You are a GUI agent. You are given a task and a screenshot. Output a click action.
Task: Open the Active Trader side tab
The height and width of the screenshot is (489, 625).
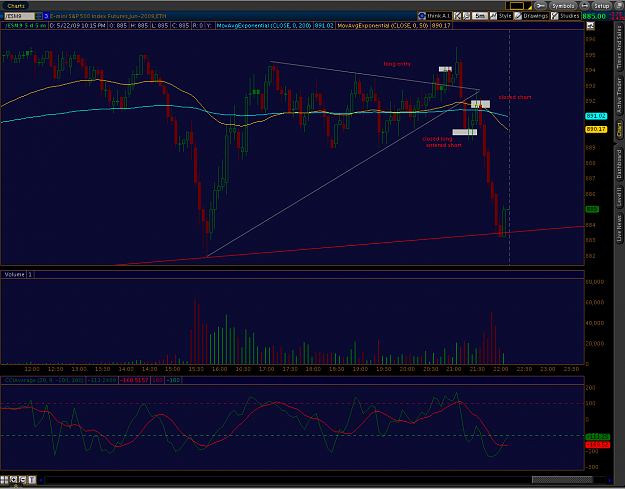619,96
